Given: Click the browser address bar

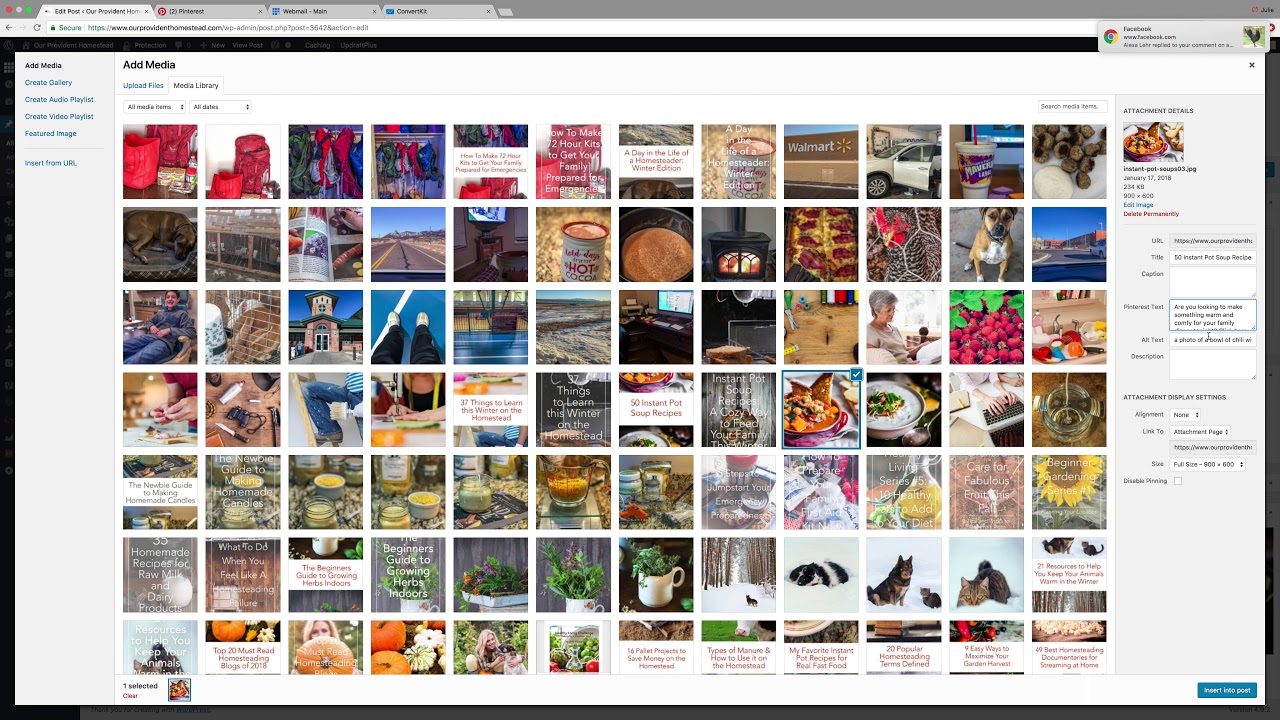Looking at the screenshot, I should (x=640, y=28).
